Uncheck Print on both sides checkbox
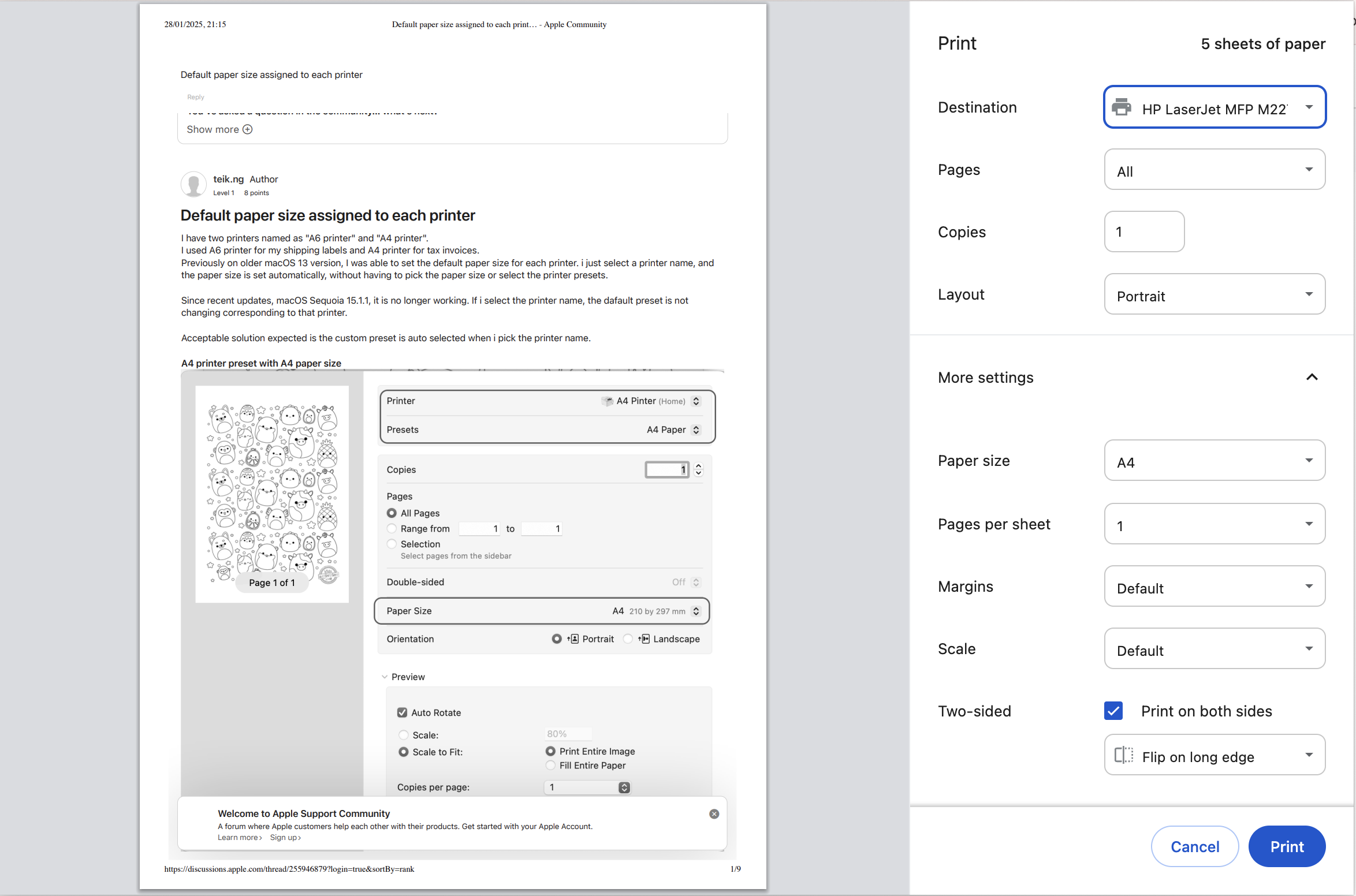1356x896 pixels. tap(1113, 711)
